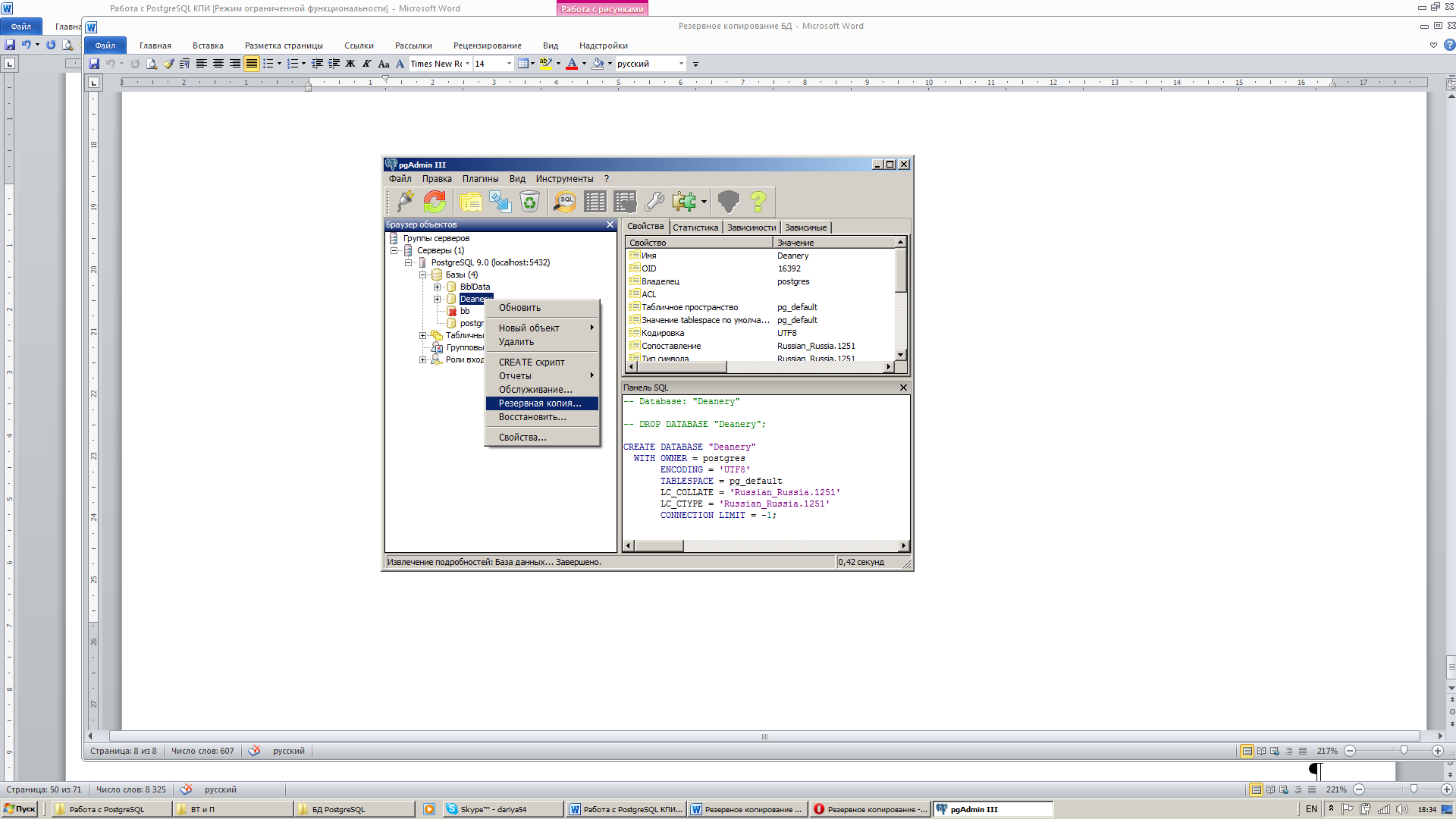
Task: Switch to Web Layout view at 217% zoom
Action: 1275,751
